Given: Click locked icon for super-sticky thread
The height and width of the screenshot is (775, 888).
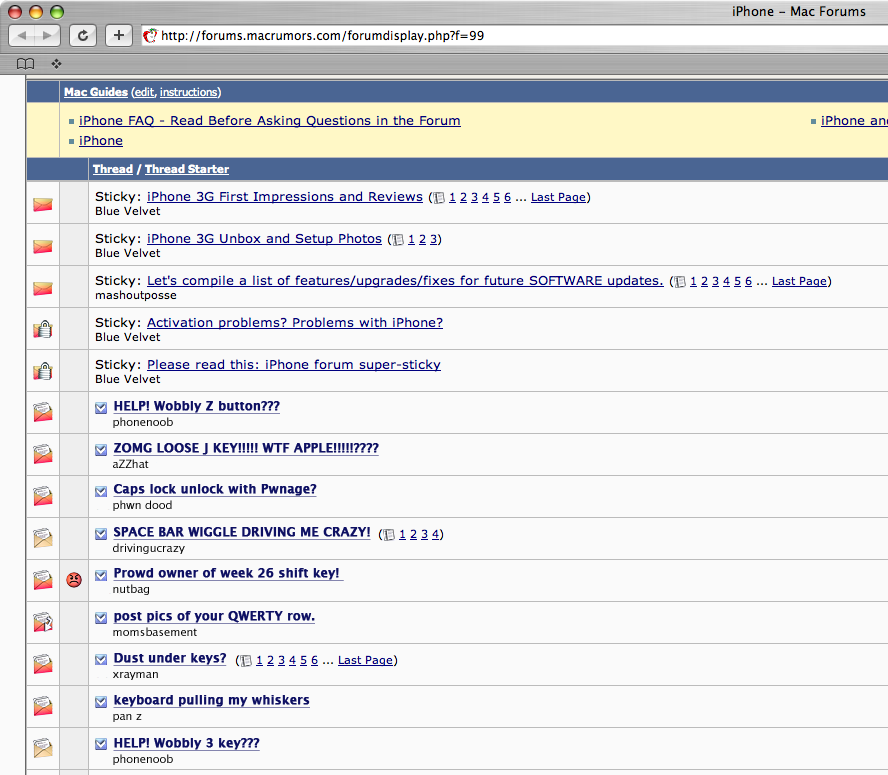Looking at the screenshot, I should click(42, 371).
